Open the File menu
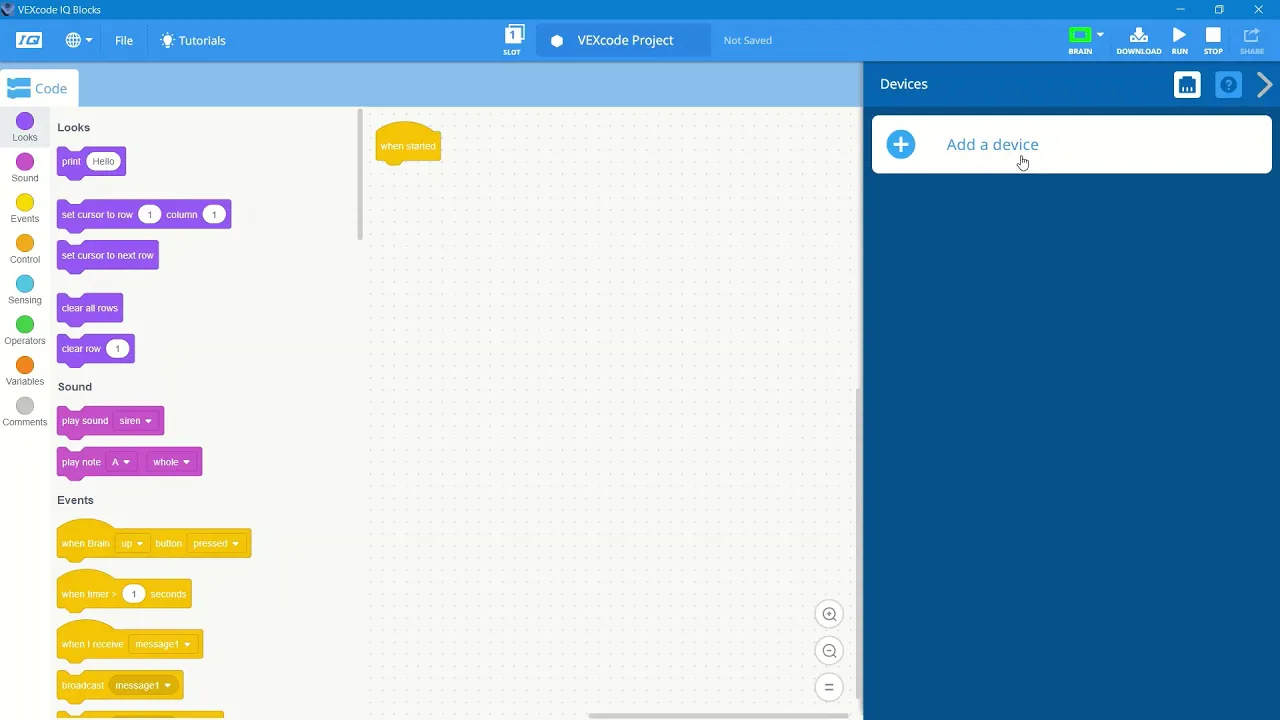The height and width of the screenshot is (720, 1280). click(124, 41)
